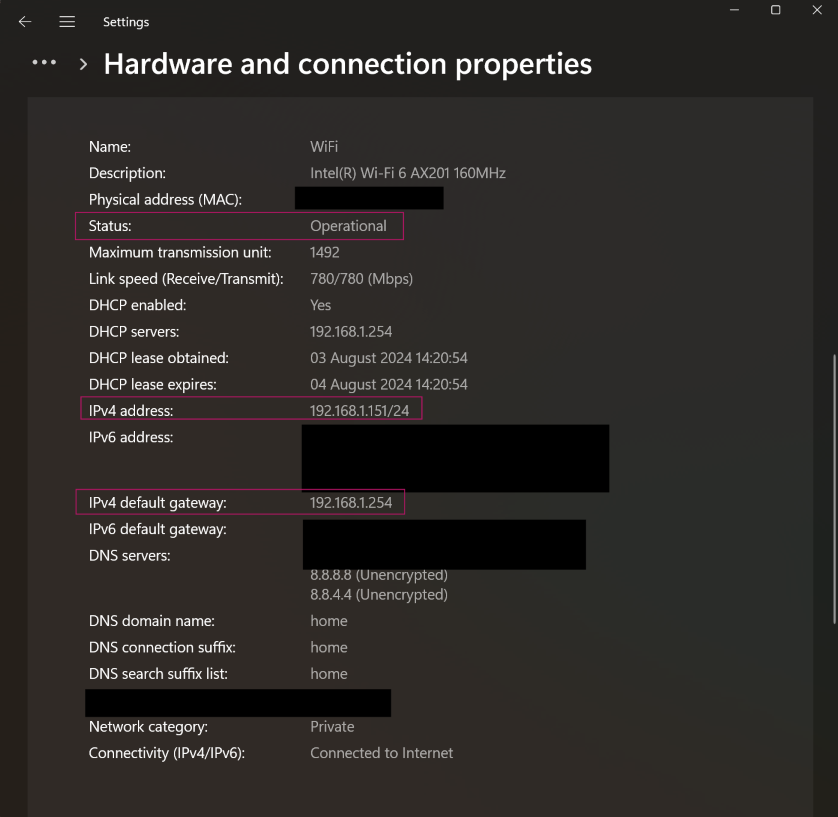Select DHCP servers value 192.168.1.254

point(351,332)
